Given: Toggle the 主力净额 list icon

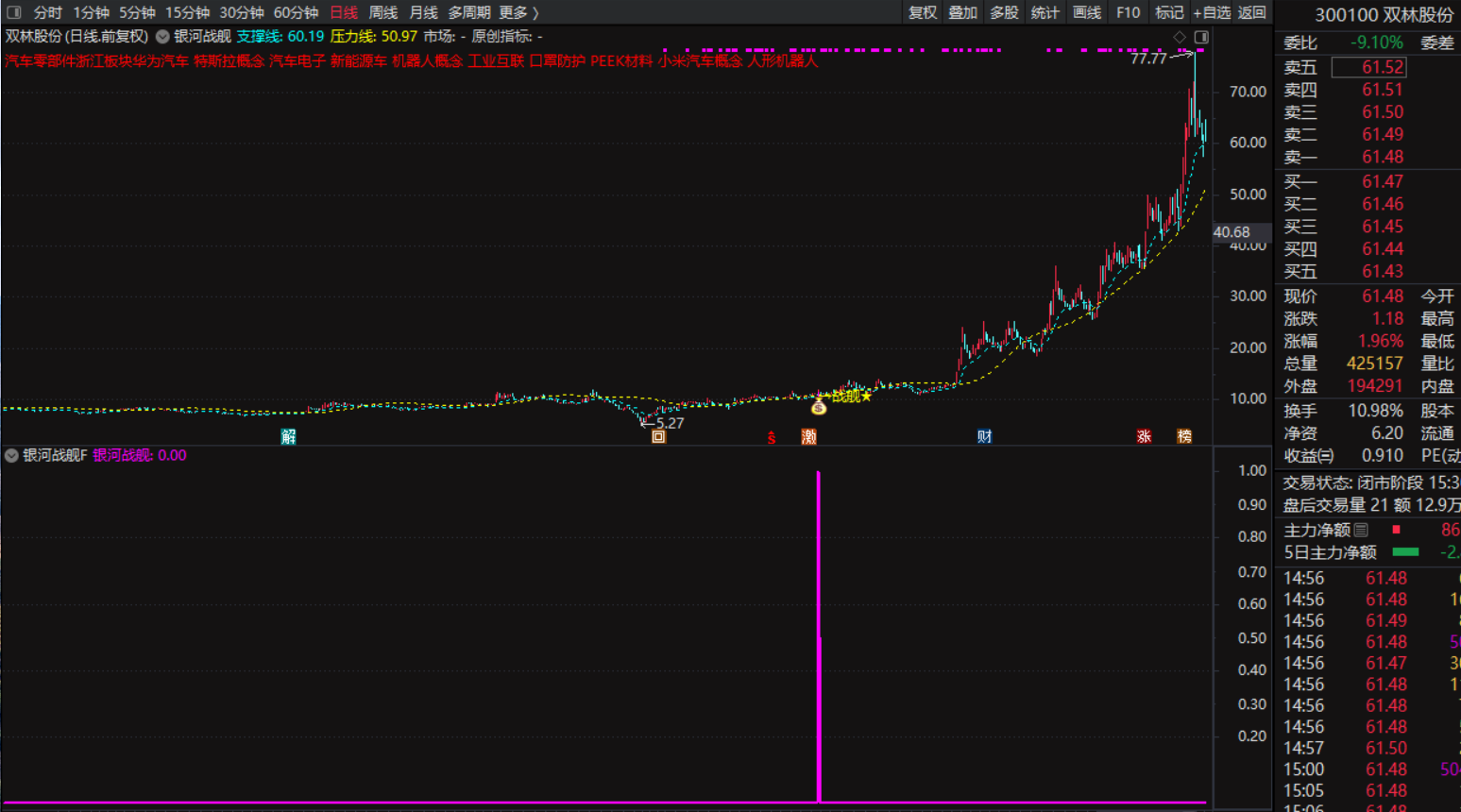Looking at the screenshot, I should [1361, 531].
